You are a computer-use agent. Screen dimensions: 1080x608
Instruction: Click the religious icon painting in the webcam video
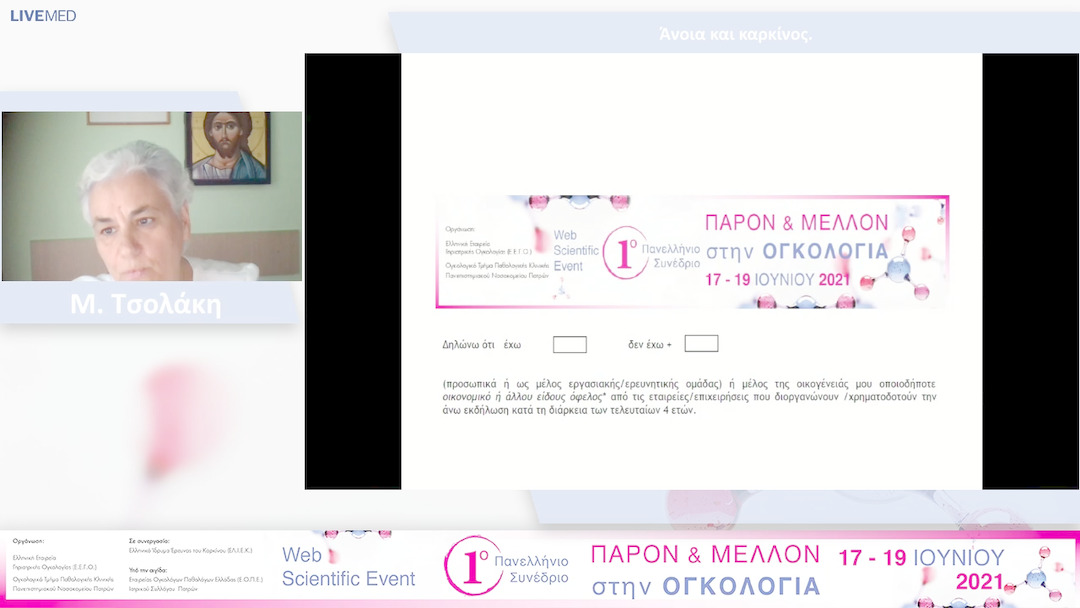227,147
